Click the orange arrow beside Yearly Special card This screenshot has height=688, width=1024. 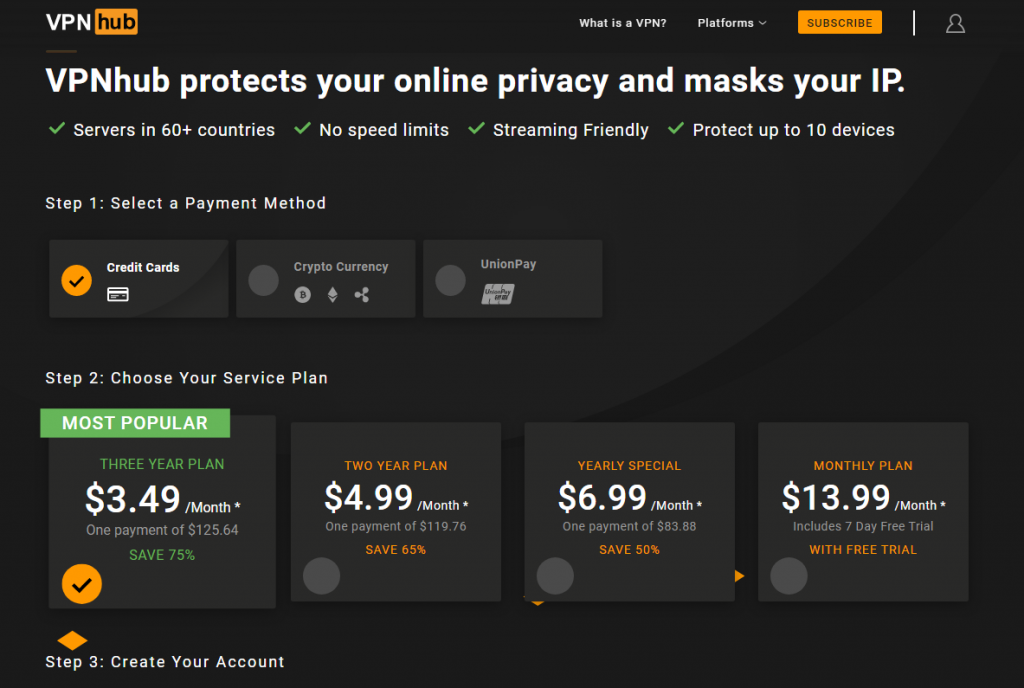tap(739, 576)
